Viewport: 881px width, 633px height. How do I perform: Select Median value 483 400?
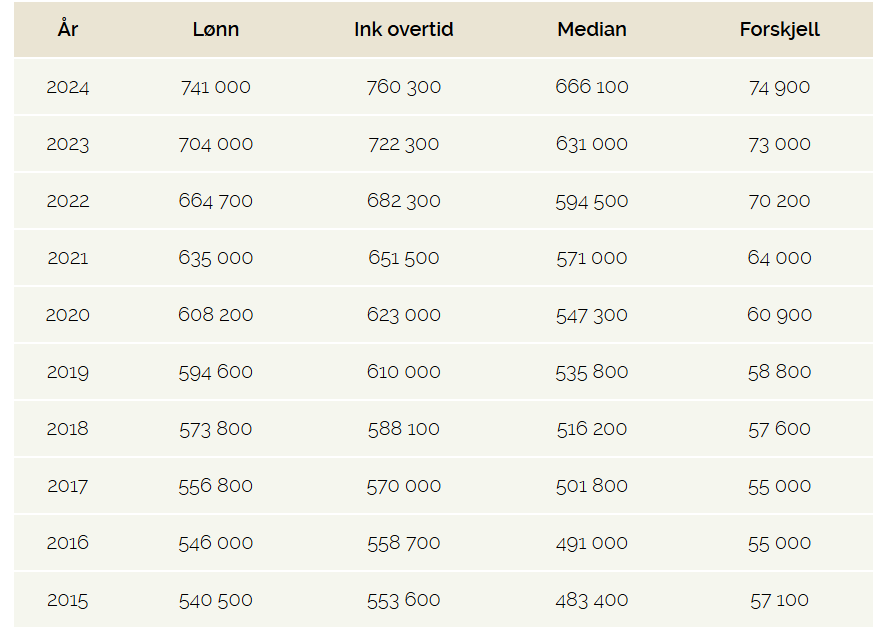pos(592,600)
